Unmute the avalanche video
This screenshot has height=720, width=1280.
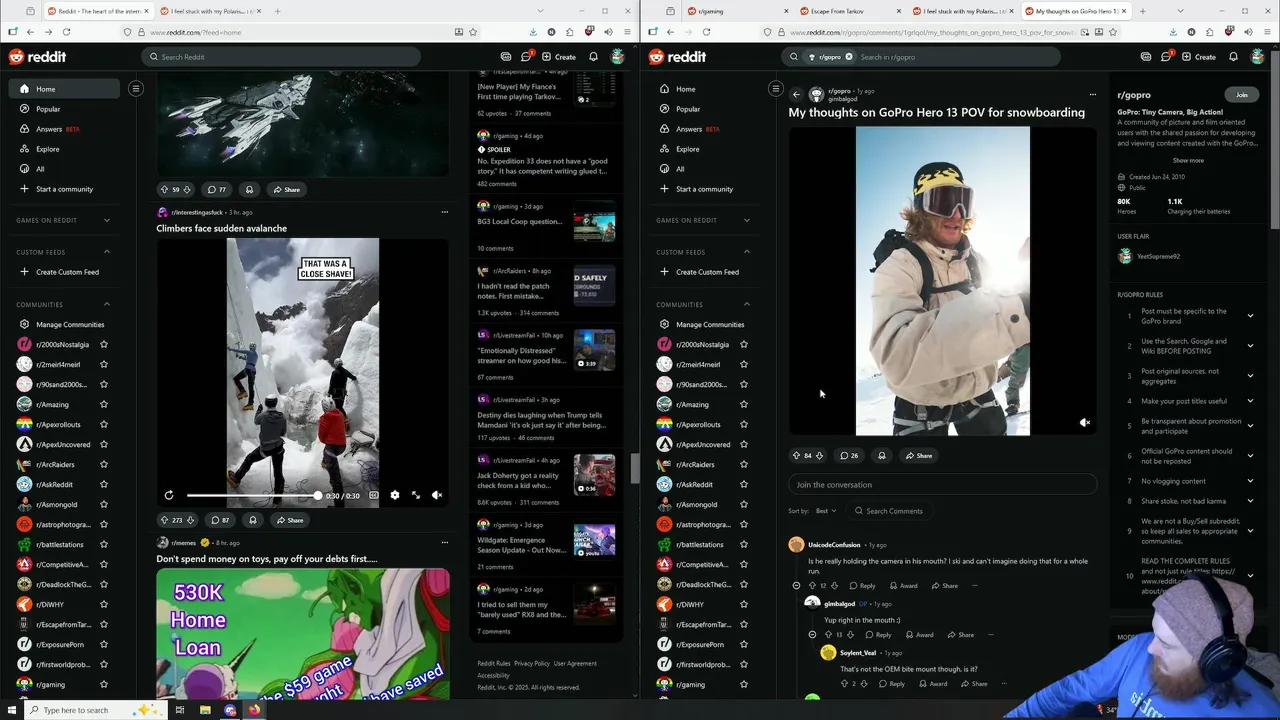[437, 495]
